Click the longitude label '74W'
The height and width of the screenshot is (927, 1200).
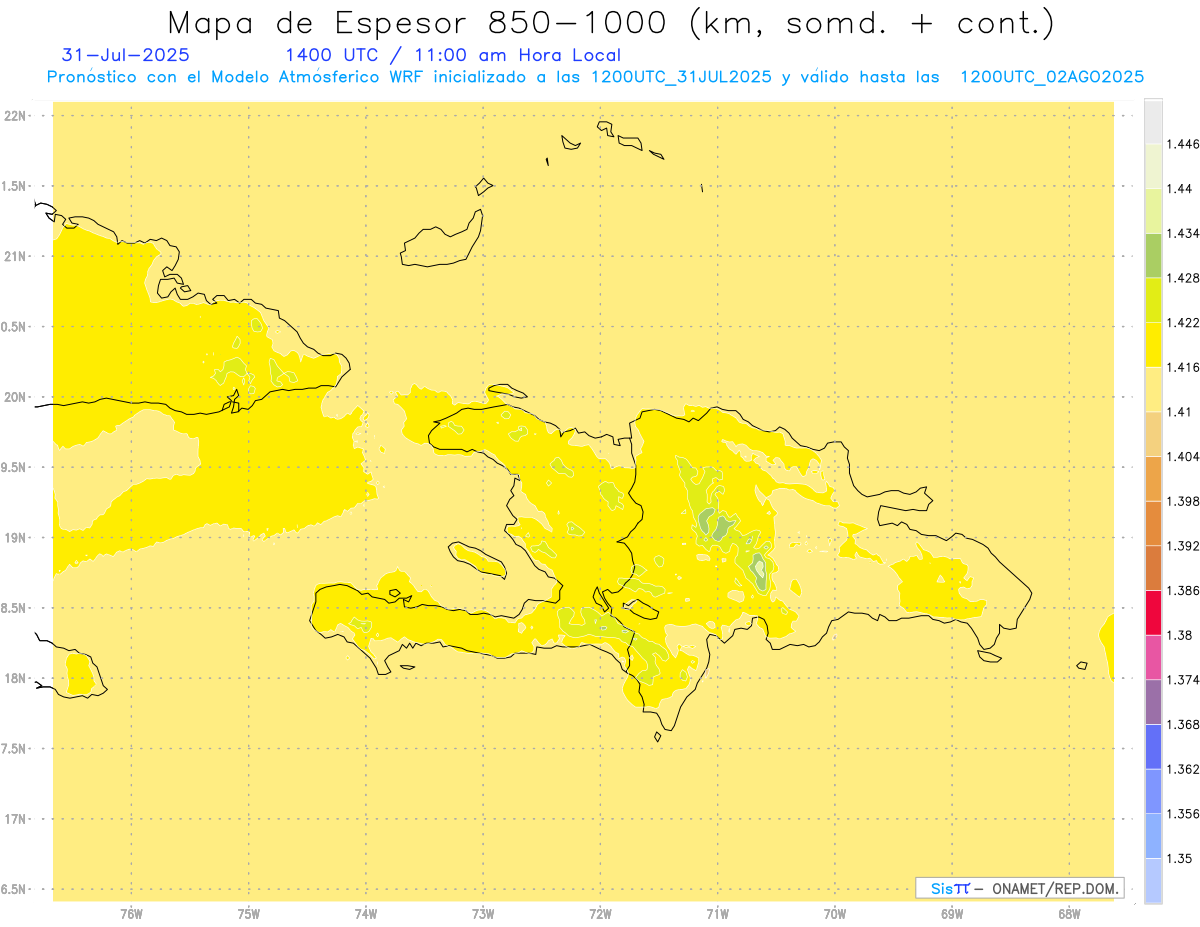[x=366, y=913]
